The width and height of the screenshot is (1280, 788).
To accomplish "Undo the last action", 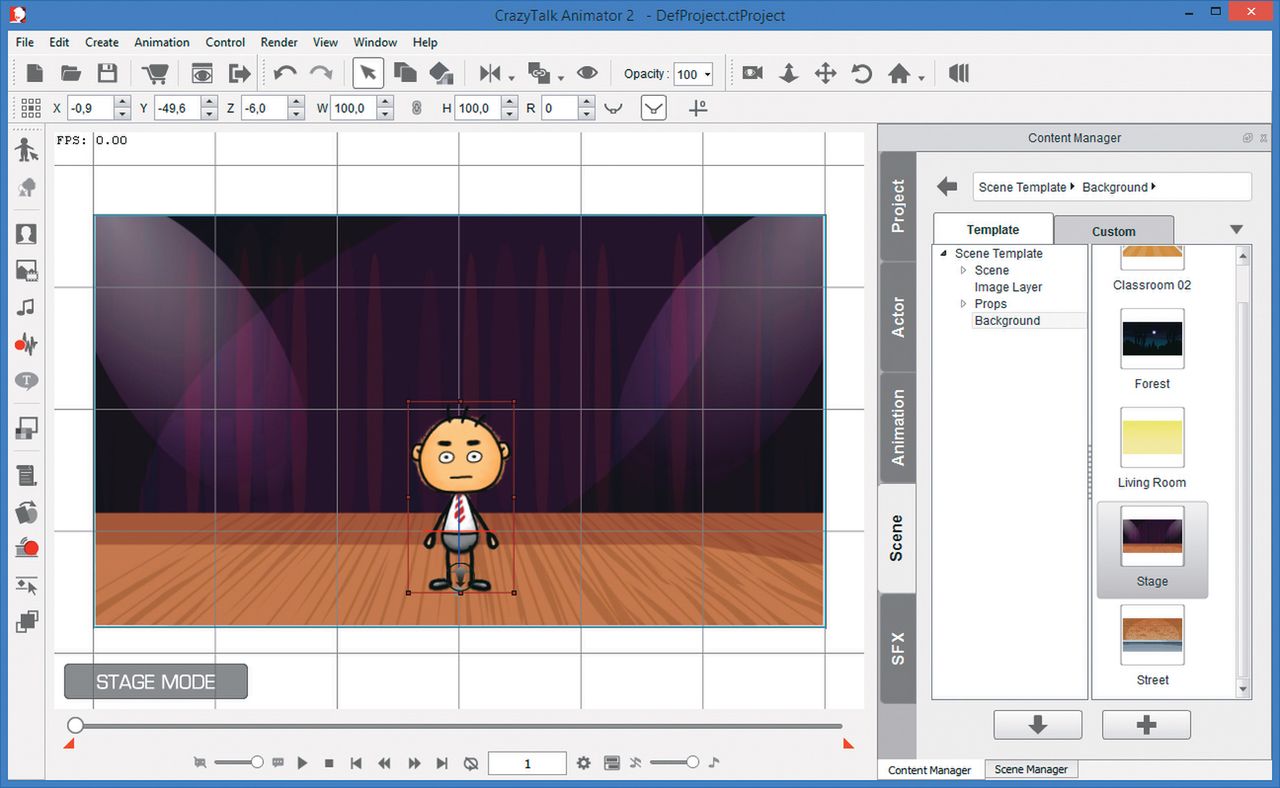I will click(x=285, y=73).
